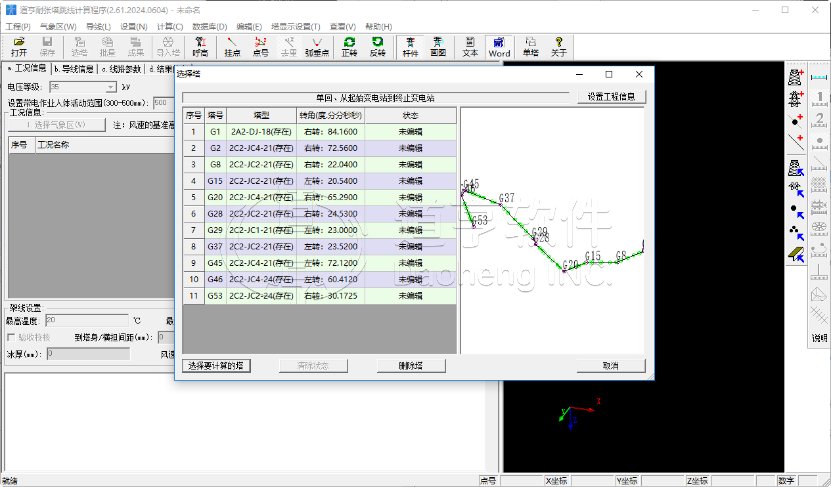Click the 冰厚(mm) input field

pyautogui.click(x=88, y=353)
